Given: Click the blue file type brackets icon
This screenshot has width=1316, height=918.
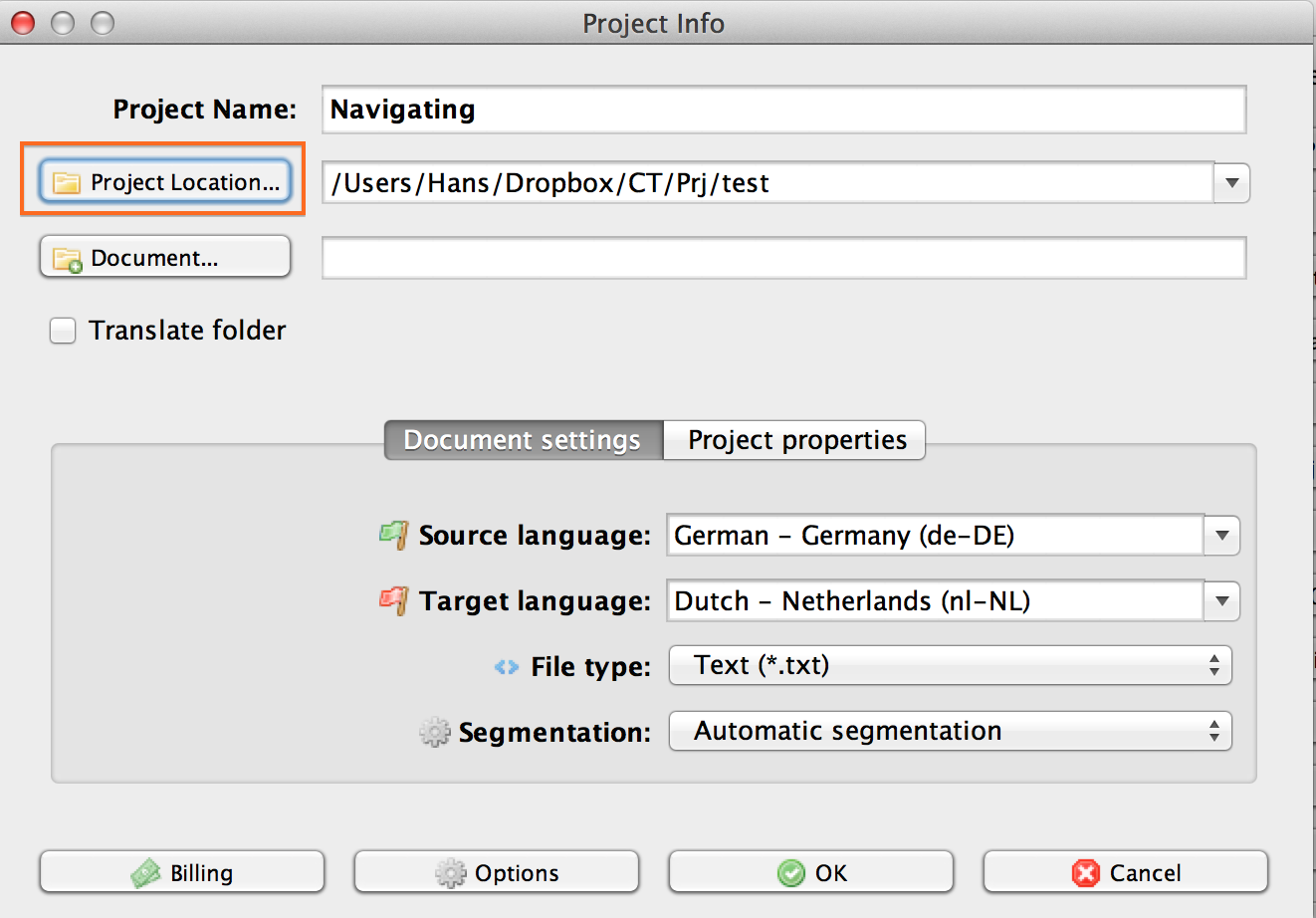Looking at the screenshot, I should pos(507,667).
